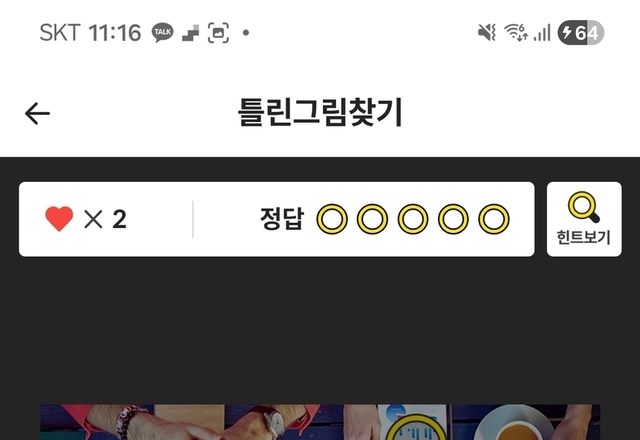Open the 힌트보기 hint magnifier button
This screenshot has width=640, height=440.
click(x=584, y=219)
